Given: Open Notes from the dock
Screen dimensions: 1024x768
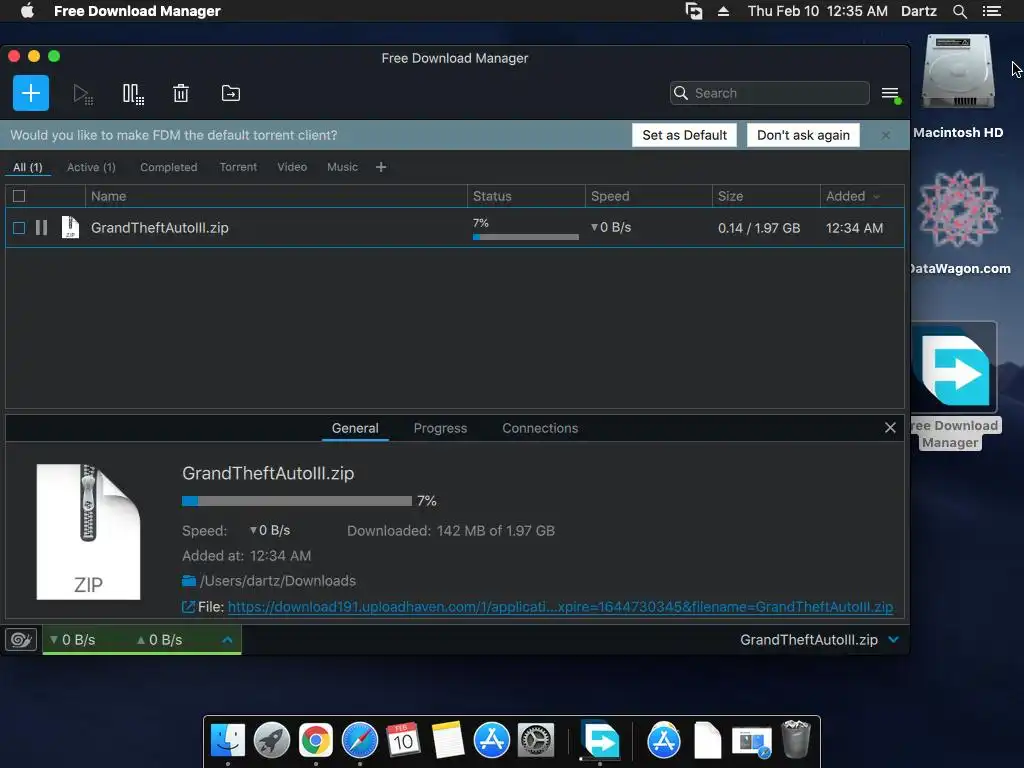Looking at the screenshot, I should point(447,740).
